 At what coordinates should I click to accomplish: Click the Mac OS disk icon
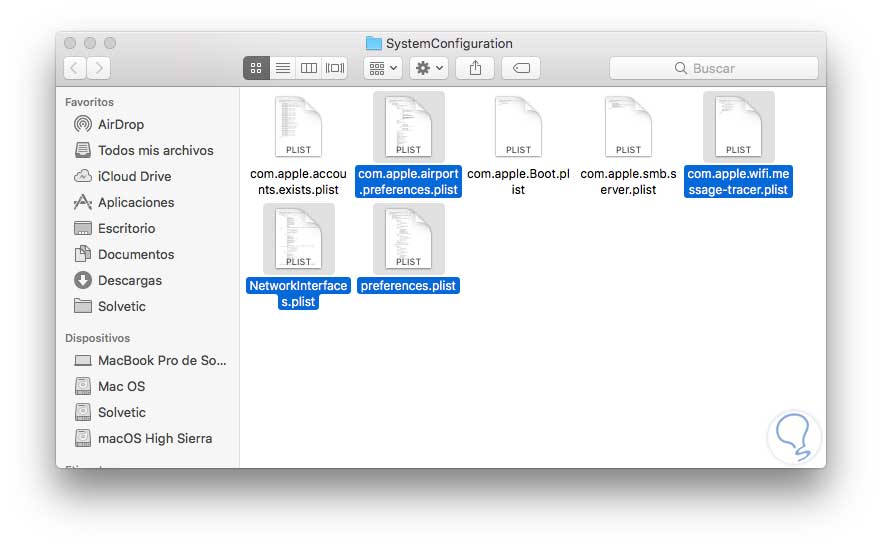coord(83,386)
